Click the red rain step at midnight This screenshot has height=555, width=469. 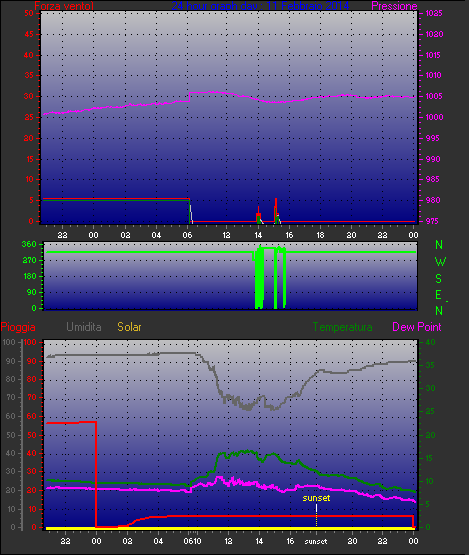pos(96,474)
